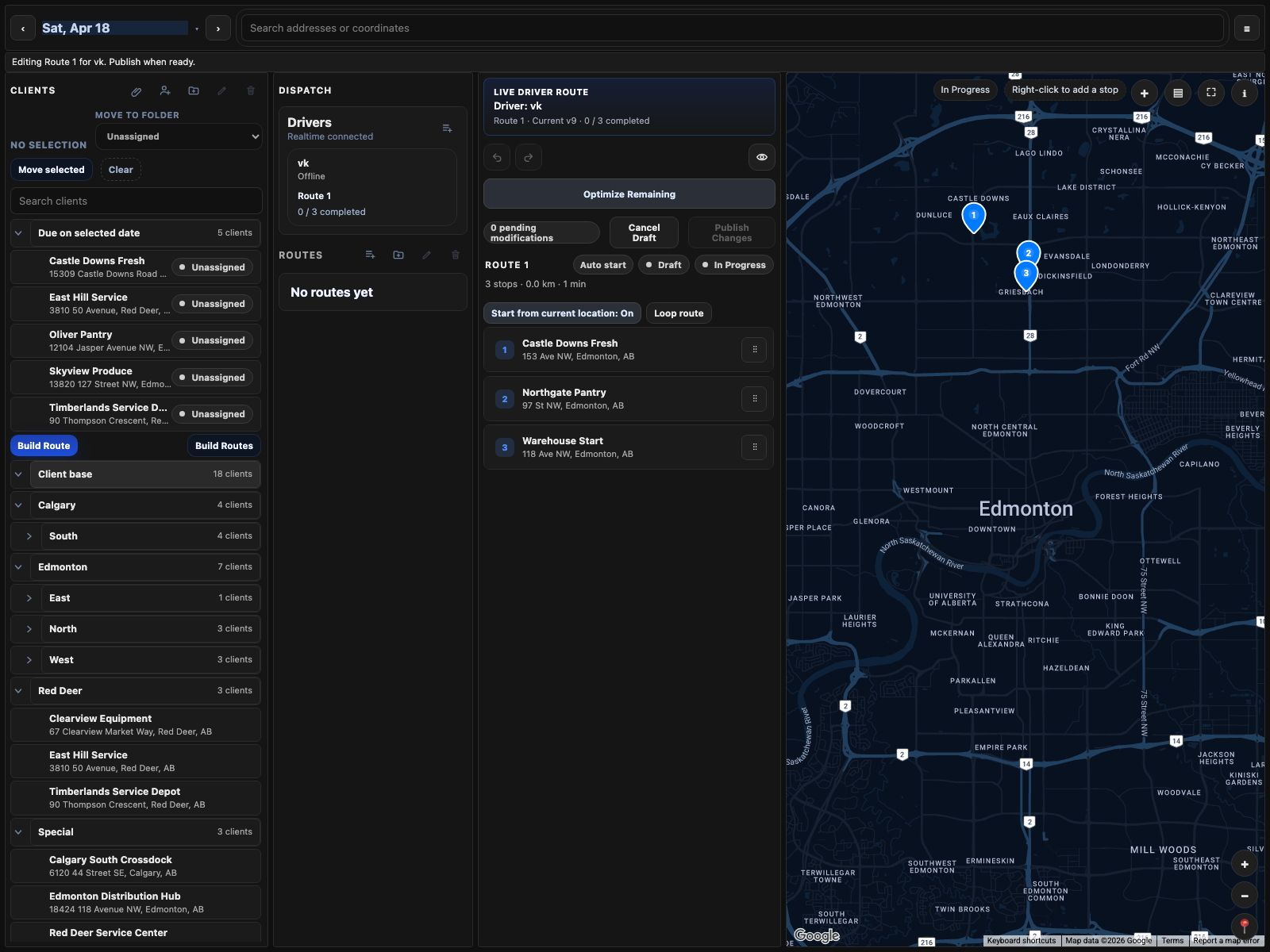This screenshot has height=952, width=1270.
Task: Zoom in on the map
Action: click(1245, 865)
